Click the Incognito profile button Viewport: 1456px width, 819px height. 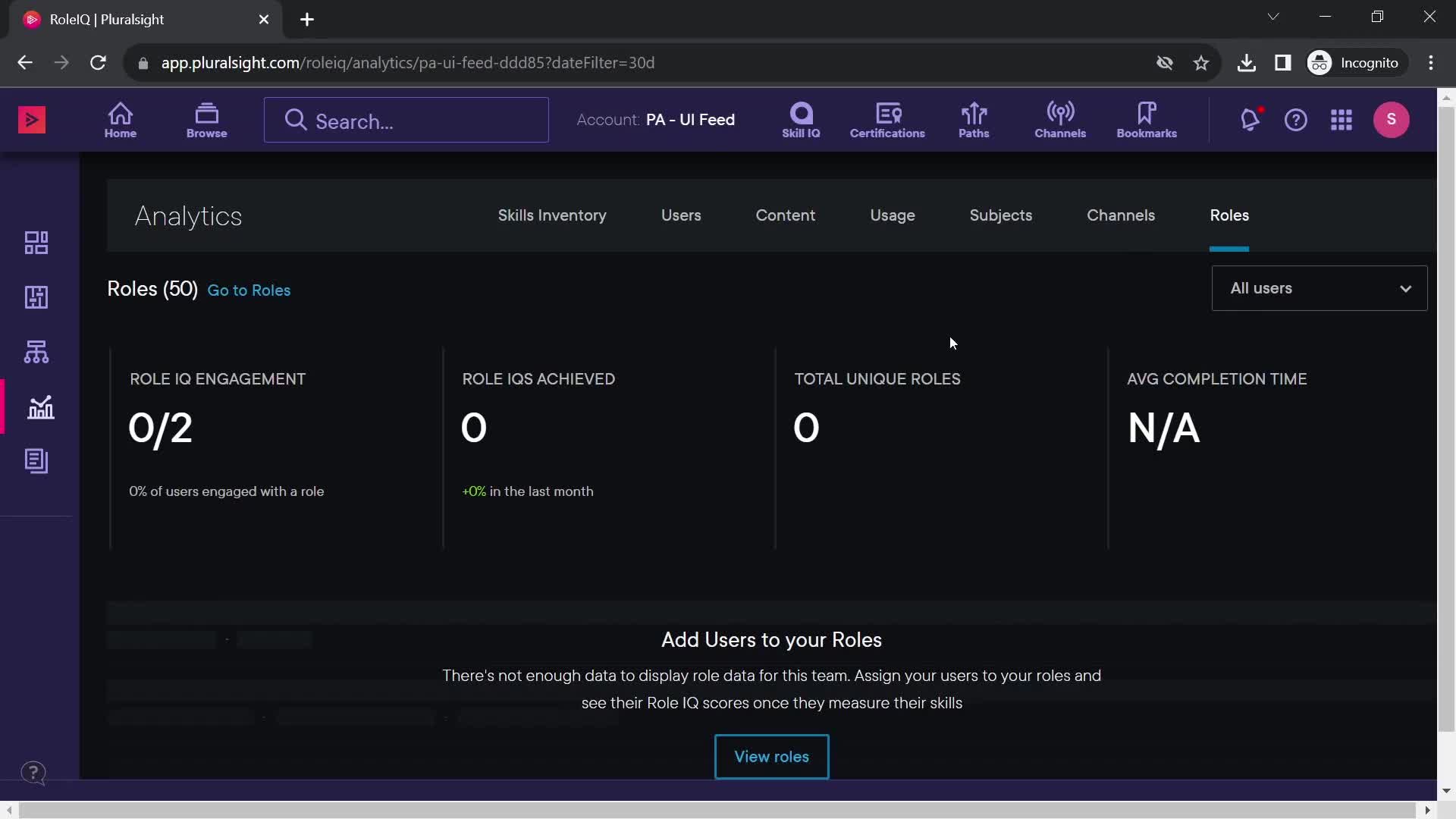pos(1357,63)
